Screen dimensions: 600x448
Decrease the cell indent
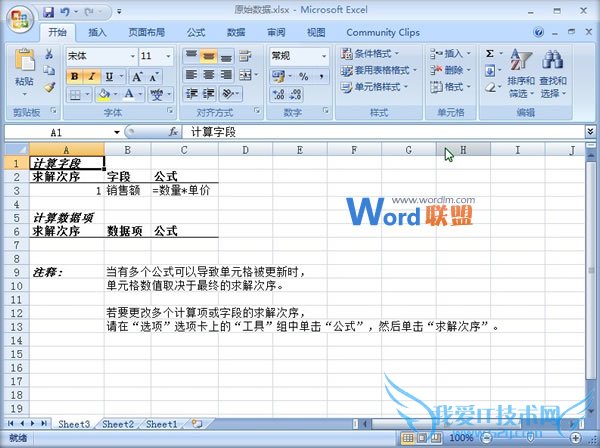coord(191,93)
